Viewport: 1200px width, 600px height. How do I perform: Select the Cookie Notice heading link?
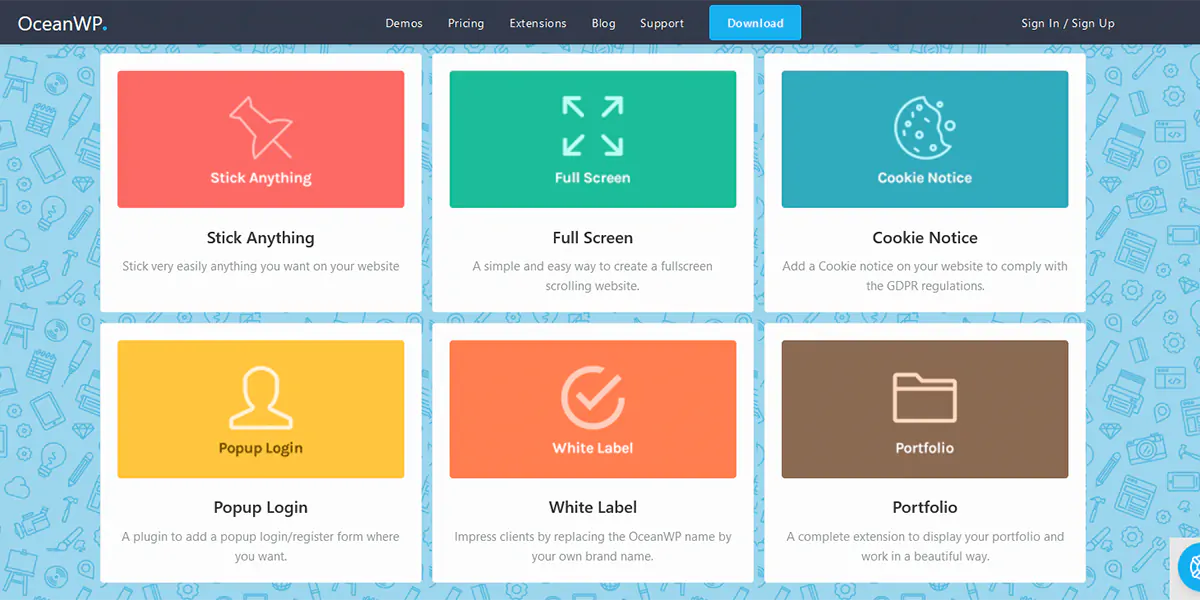pyautogui.click(x=924, y=238)
